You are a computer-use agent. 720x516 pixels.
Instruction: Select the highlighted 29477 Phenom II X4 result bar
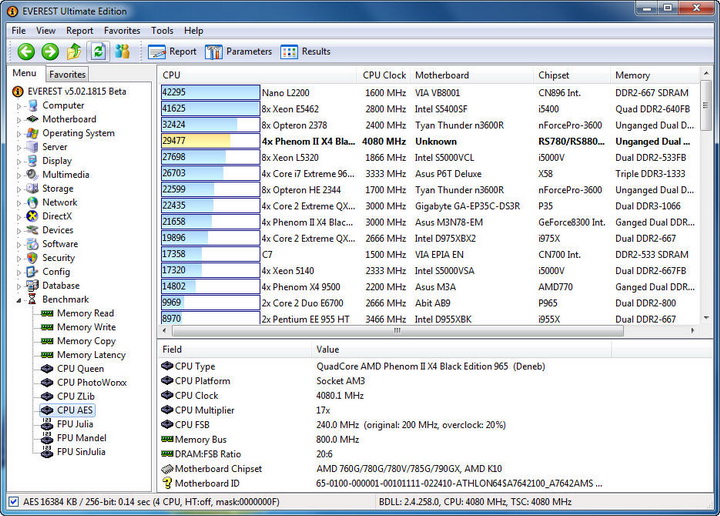[210, 141]
